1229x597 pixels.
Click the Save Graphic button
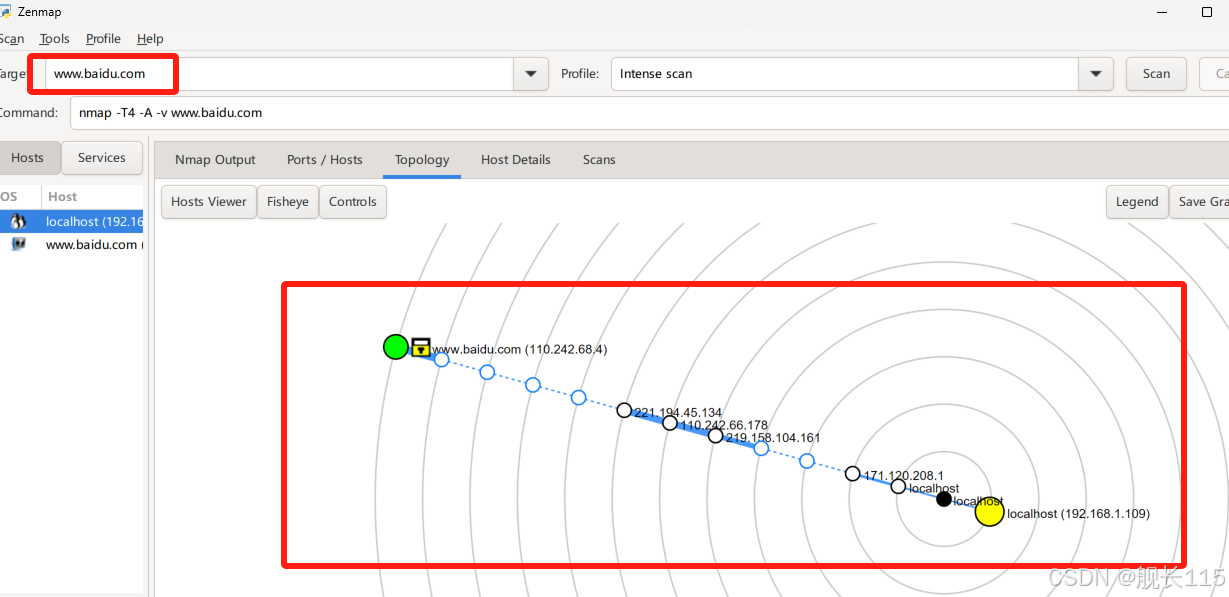click(x=1200, y=201)
